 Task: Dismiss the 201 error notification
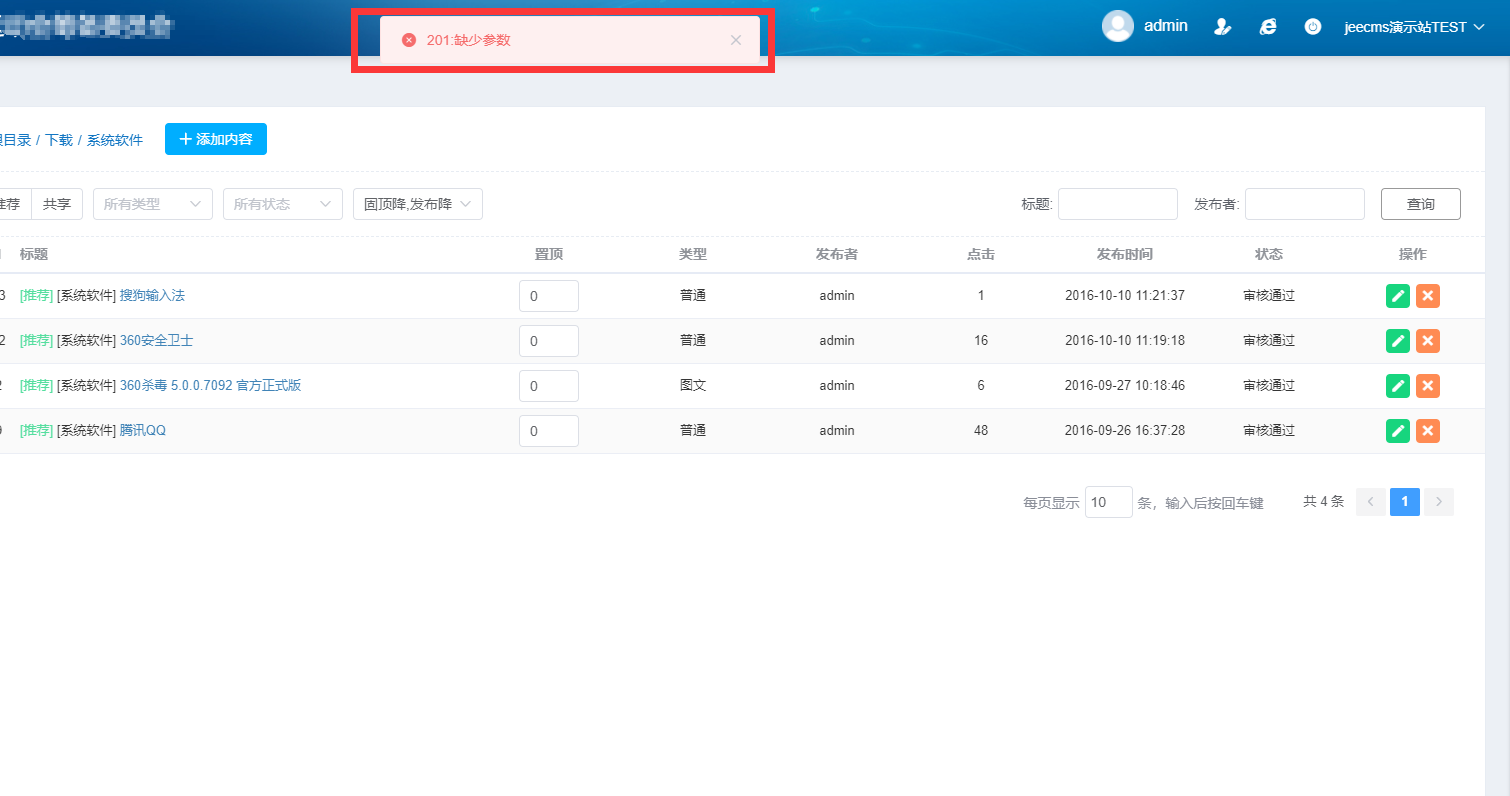[736, 40]
